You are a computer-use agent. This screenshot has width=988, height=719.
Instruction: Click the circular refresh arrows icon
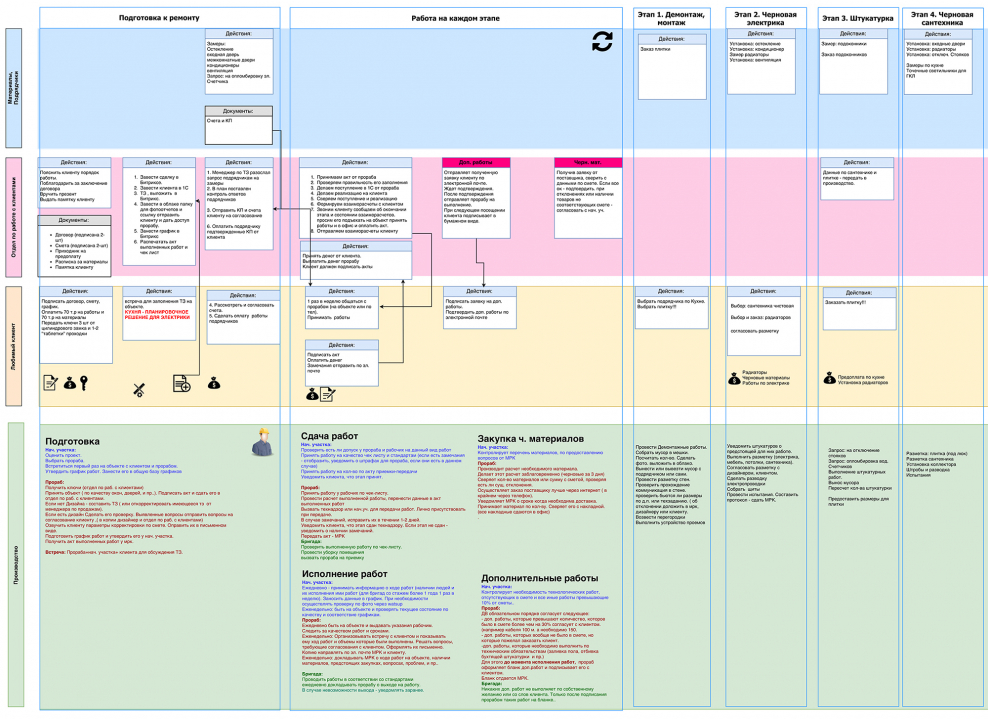point(601,41)
